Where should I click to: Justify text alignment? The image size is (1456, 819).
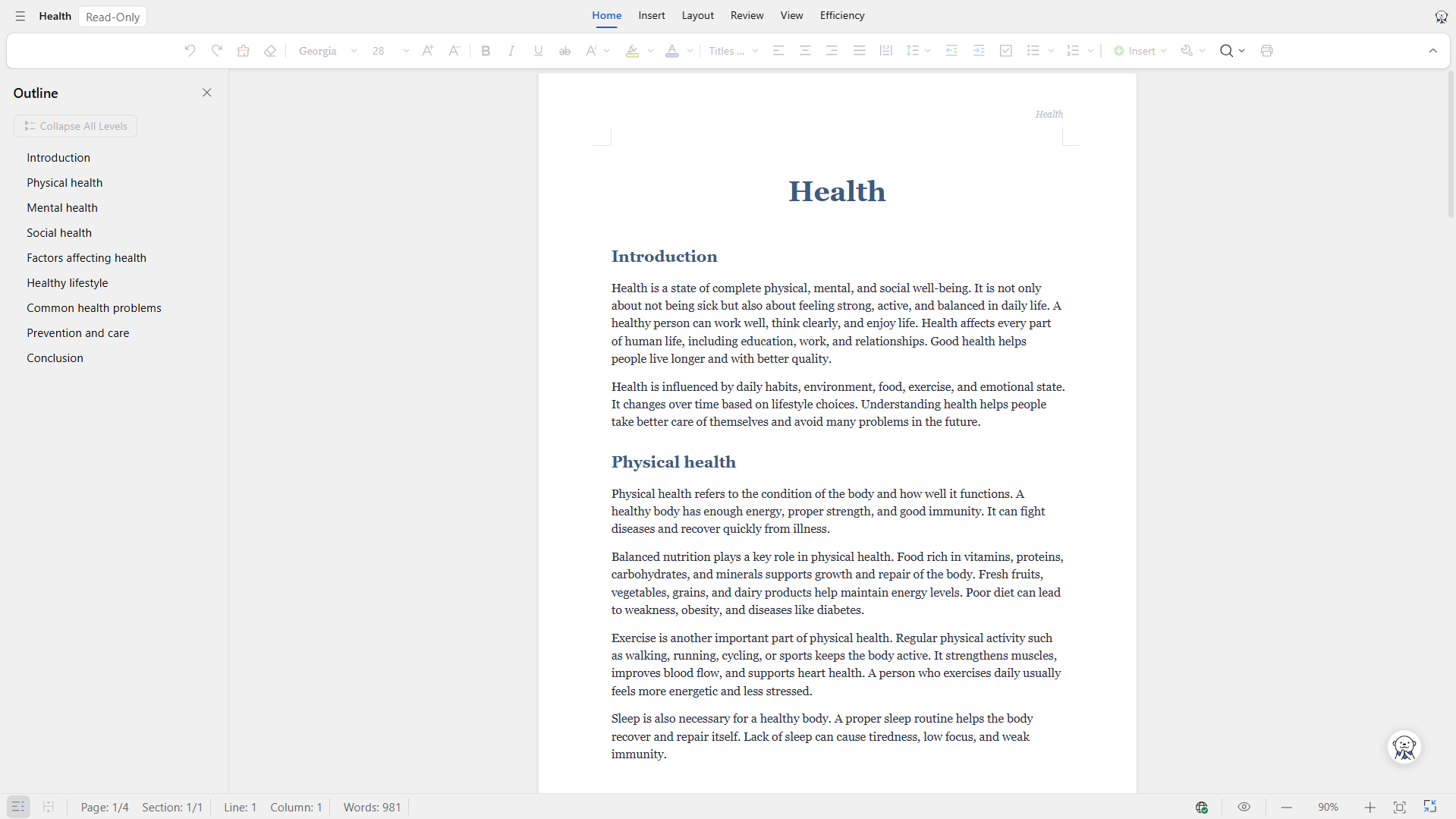[859, 51]
